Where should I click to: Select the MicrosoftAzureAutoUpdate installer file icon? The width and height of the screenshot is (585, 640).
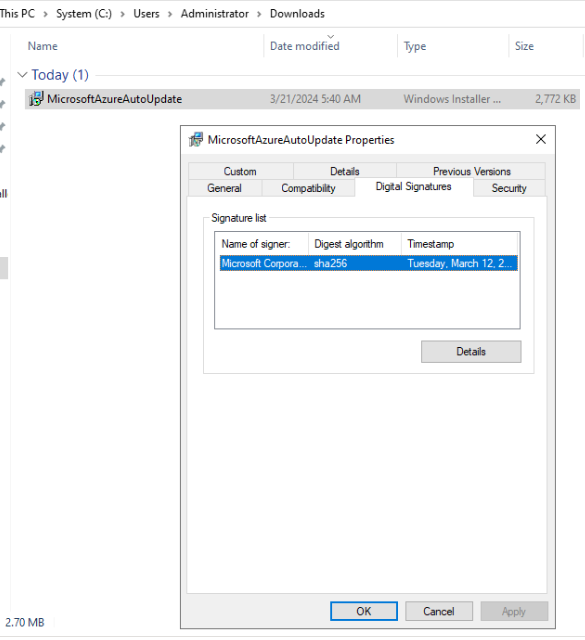(x=36, y=99)
